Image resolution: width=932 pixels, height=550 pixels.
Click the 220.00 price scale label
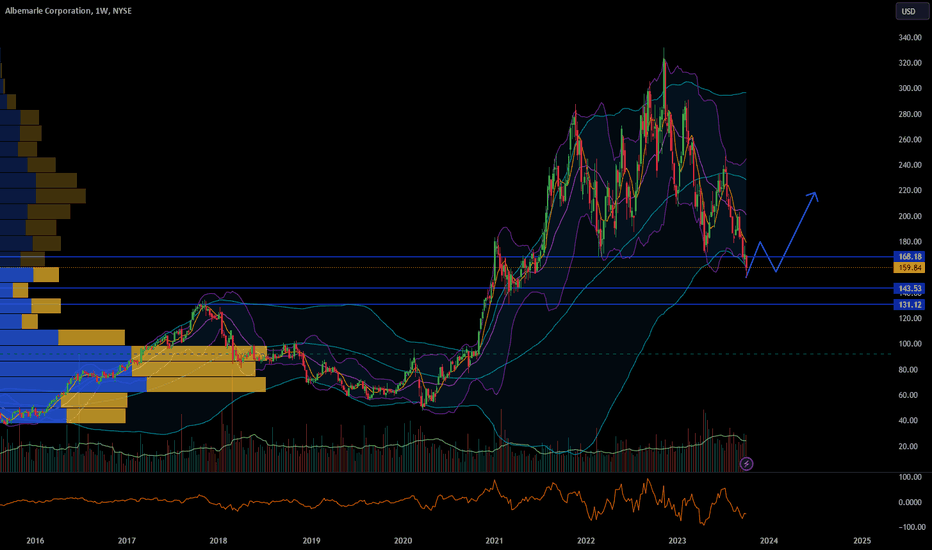(910, 190)
